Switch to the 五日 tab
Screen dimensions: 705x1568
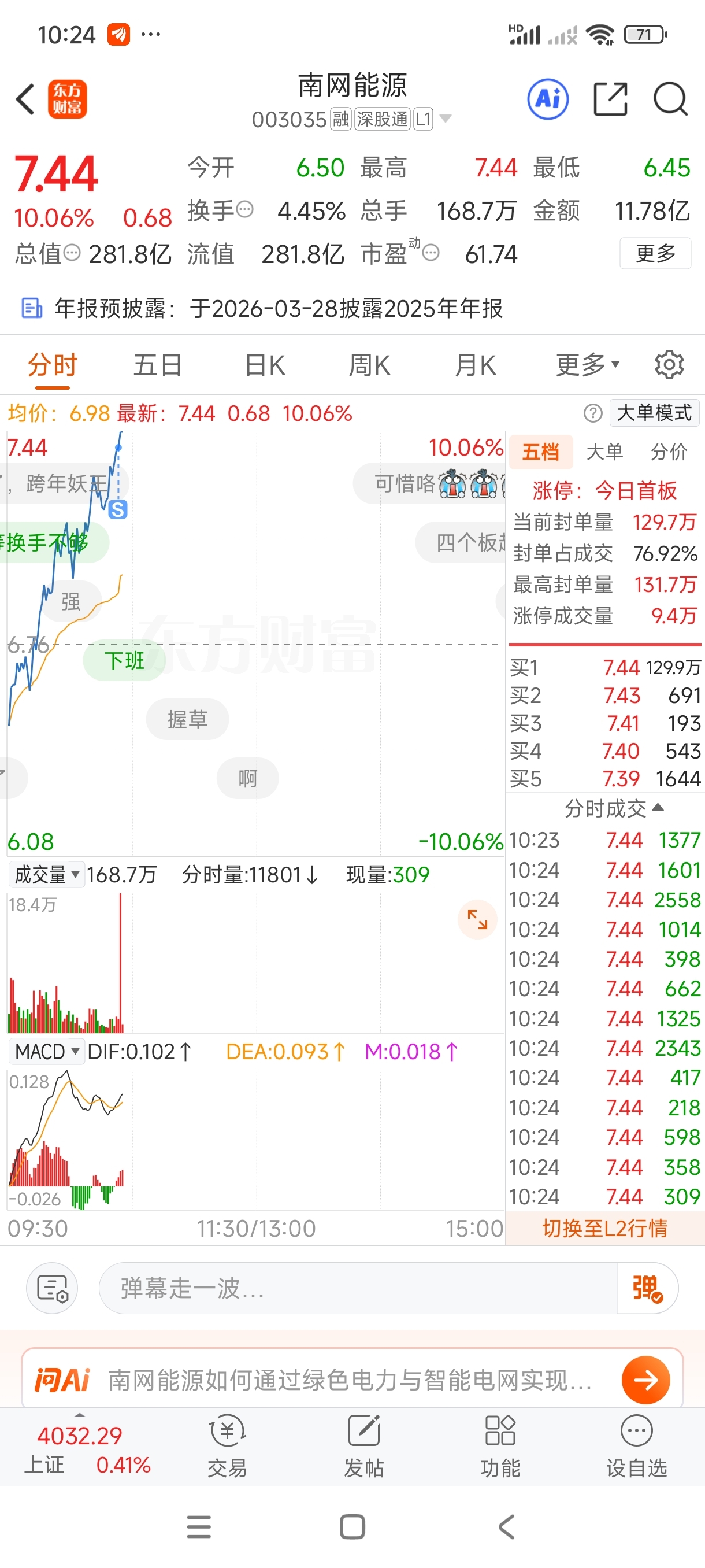tap(158, 366)
